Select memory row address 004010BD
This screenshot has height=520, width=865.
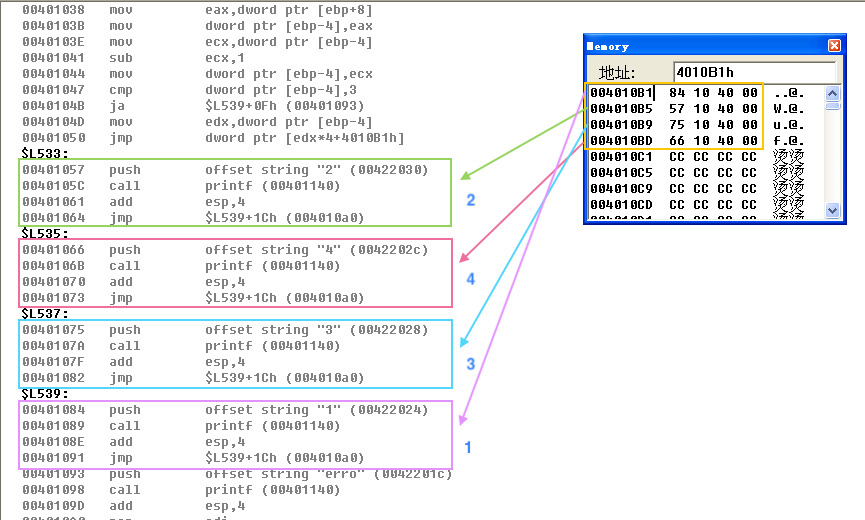point(621,141)
